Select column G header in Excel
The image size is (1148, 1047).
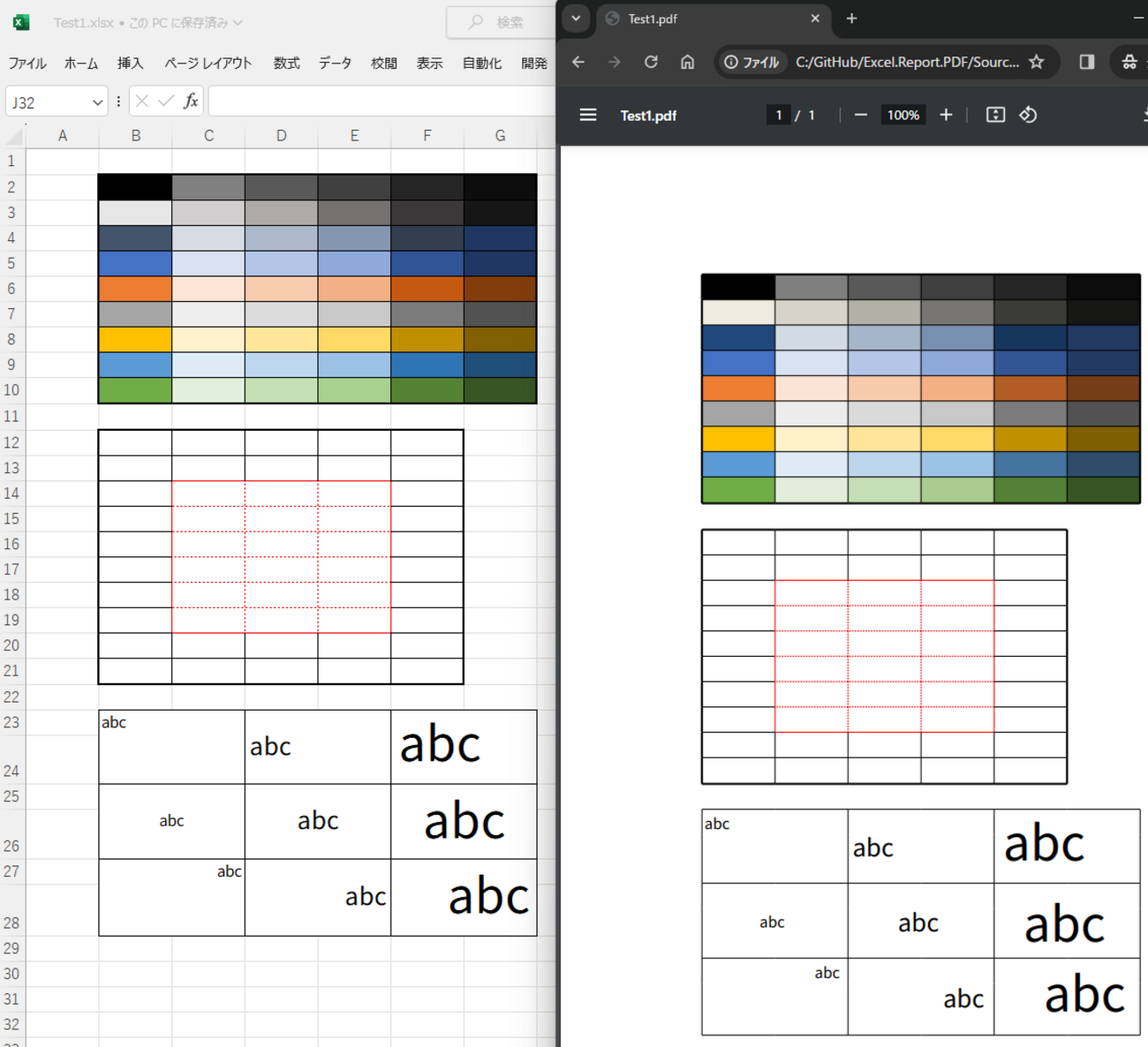coord(500,136)
